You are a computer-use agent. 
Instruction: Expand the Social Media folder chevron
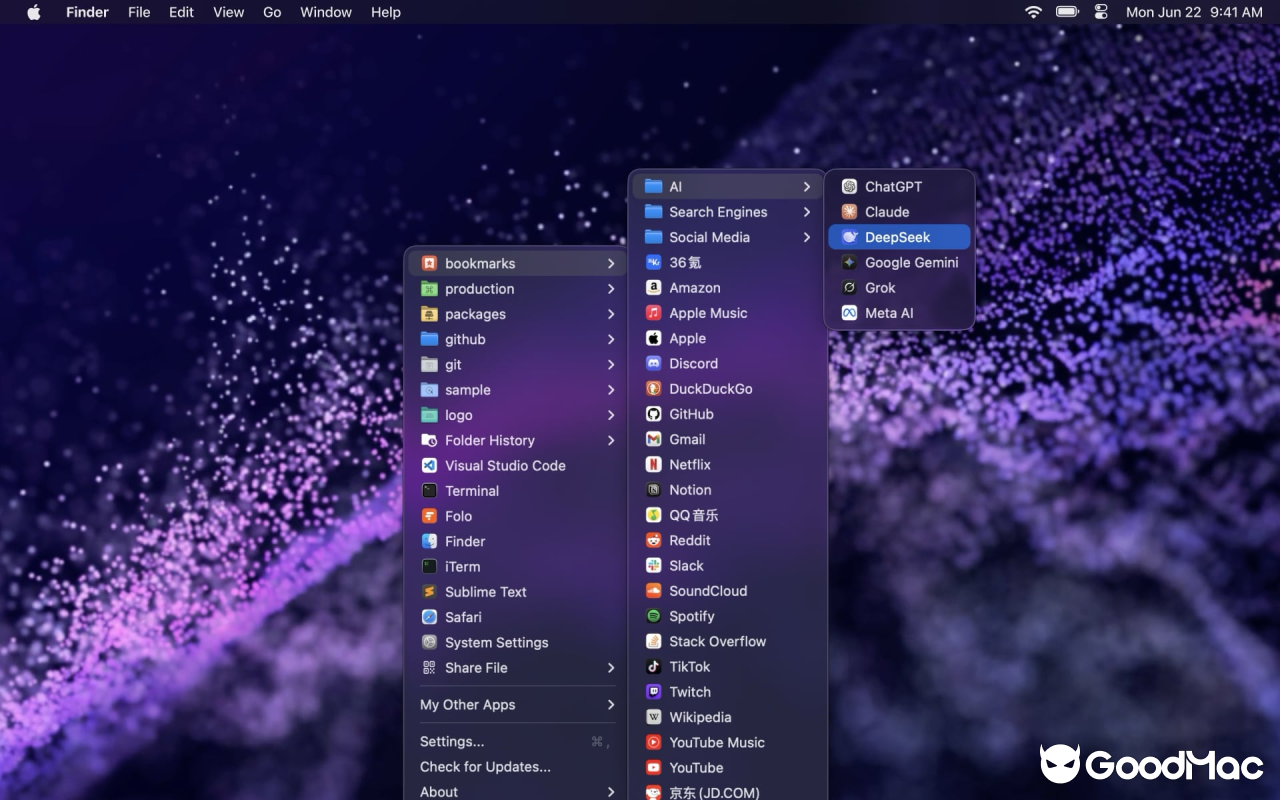pos(807,237)
